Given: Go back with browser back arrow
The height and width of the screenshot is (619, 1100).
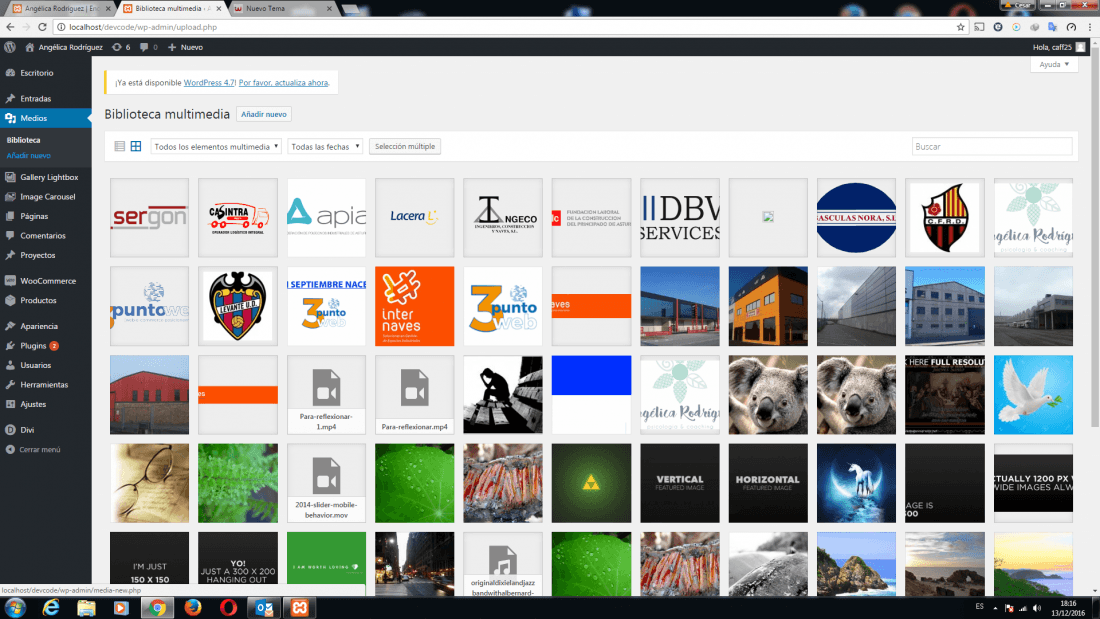Looking at the screenshot, I should (10, 27).
